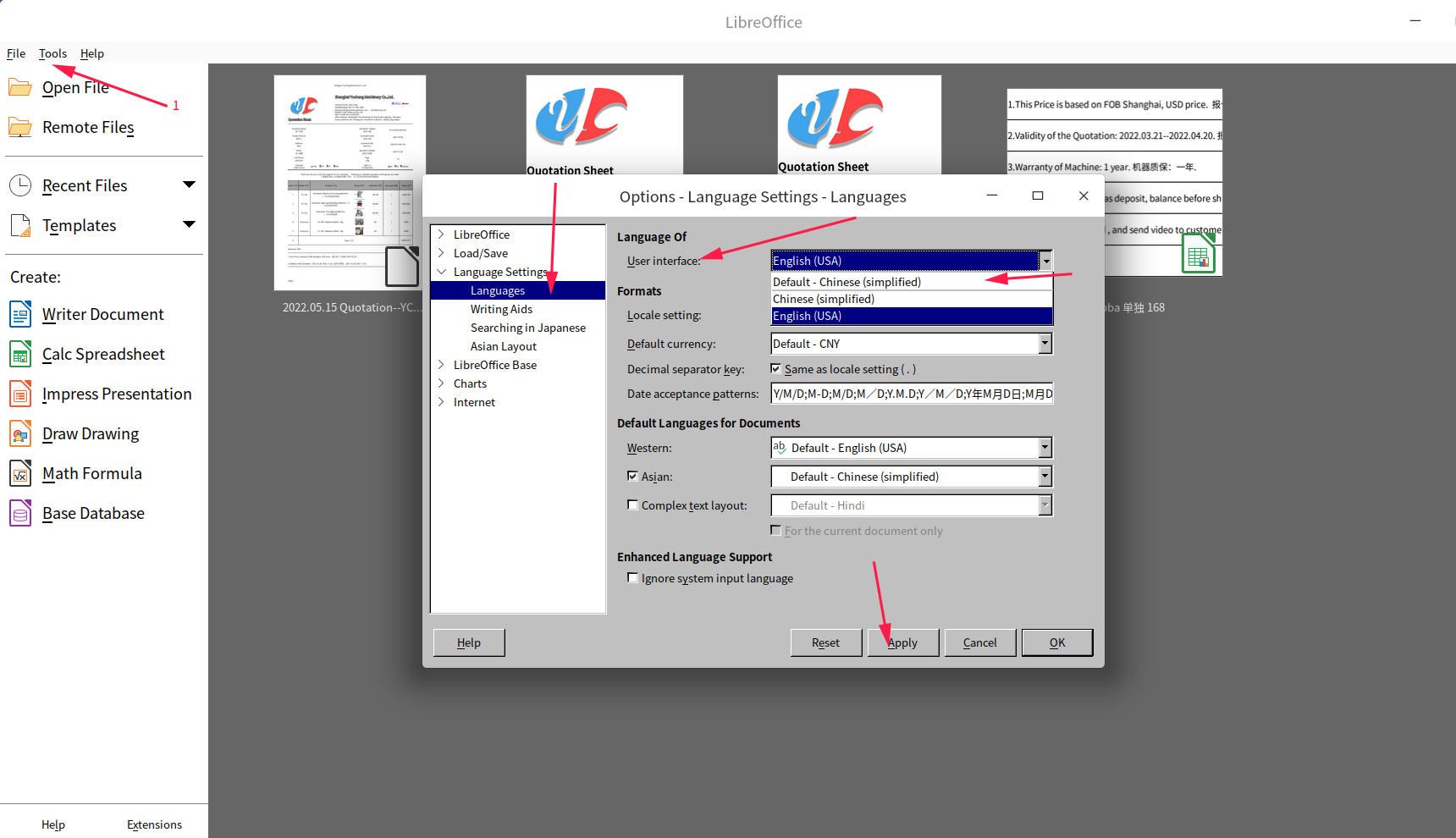Collapse the Language Settings tree node
The height and width of the screenshot is (838, 1456).
[x=441, y=272]
